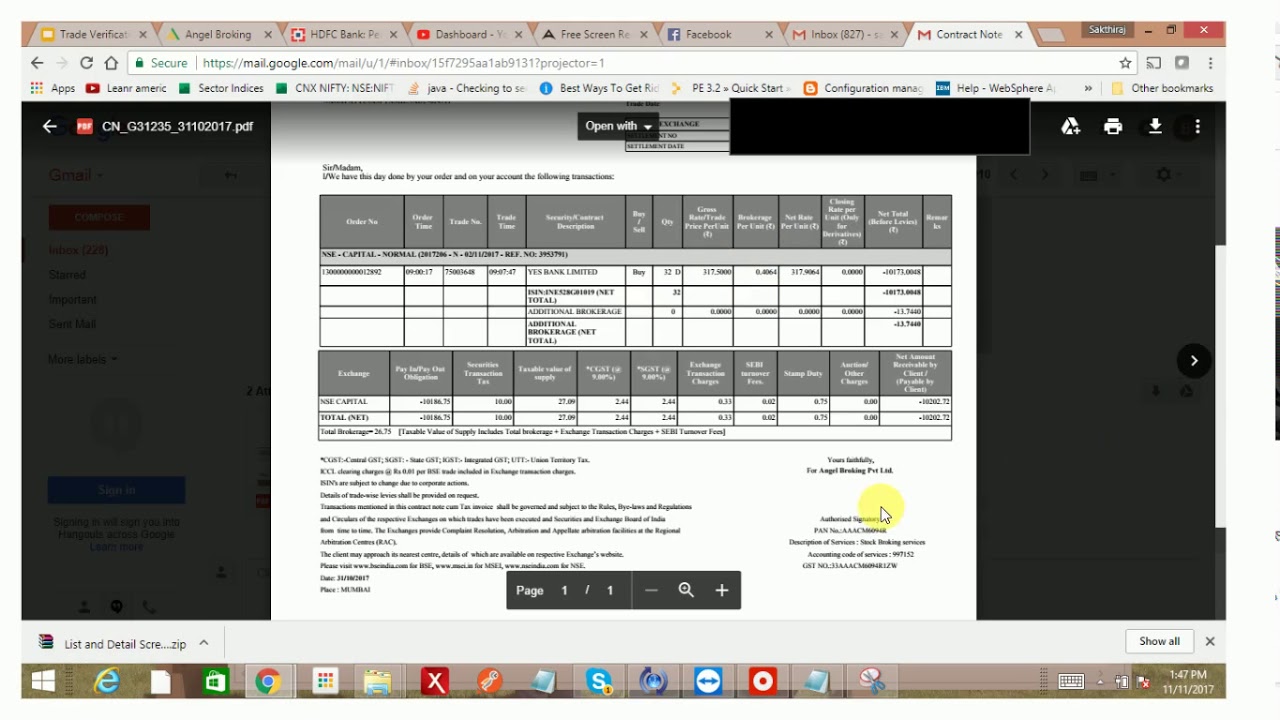Click browser Back arrow

(37, 62)
